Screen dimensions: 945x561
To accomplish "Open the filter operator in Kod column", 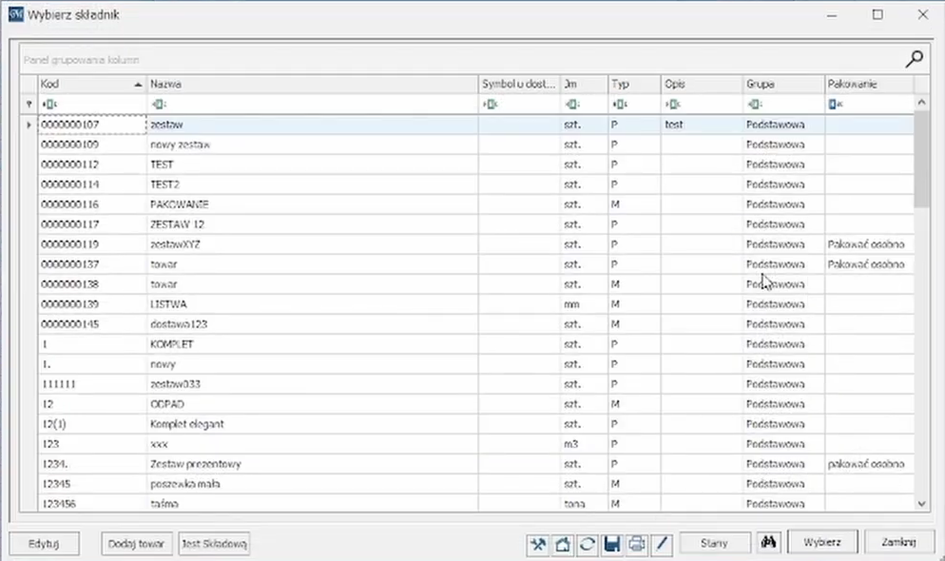I will point(49,104).
